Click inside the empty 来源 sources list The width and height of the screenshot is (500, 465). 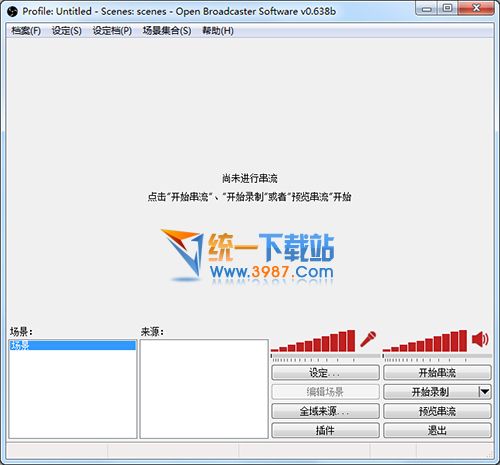tap(204, 389)
